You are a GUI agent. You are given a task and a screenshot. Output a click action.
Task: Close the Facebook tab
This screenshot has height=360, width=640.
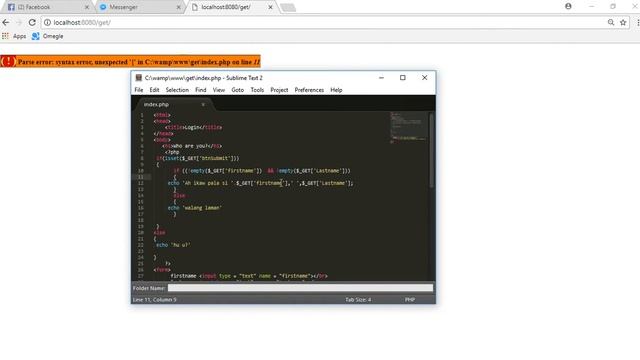(87, 7)
